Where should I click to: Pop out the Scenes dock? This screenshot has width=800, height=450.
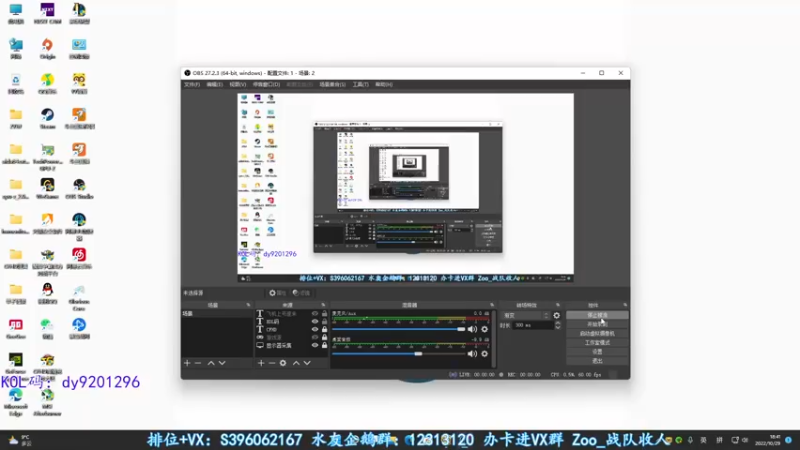click(248, 305)
